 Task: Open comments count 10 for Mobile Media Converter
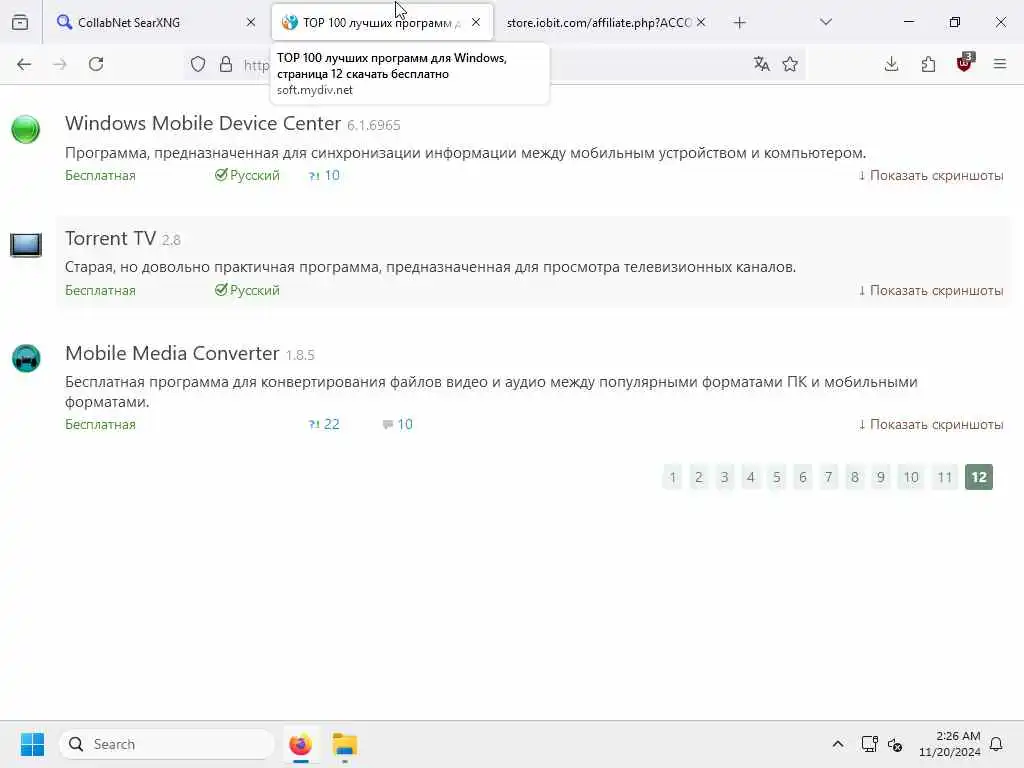coord(397,424)
